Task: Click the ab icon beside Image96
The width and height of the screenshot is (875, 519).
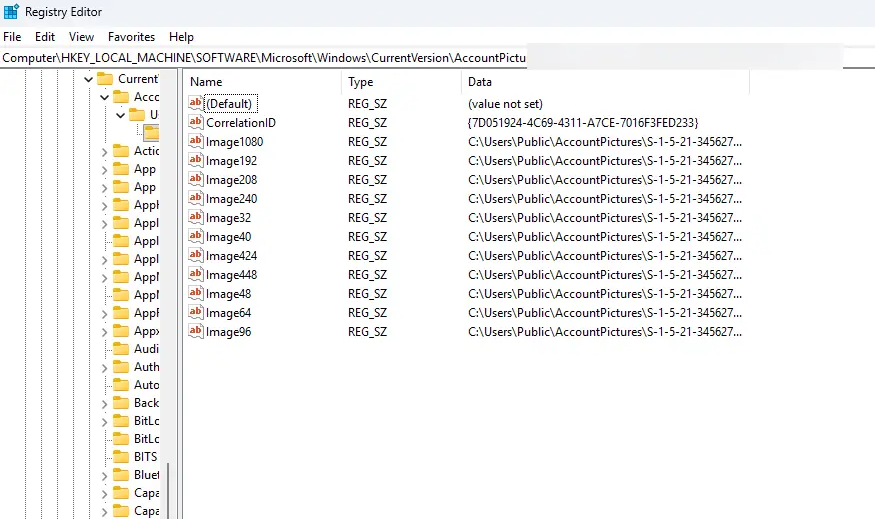Action: (195, 331)
